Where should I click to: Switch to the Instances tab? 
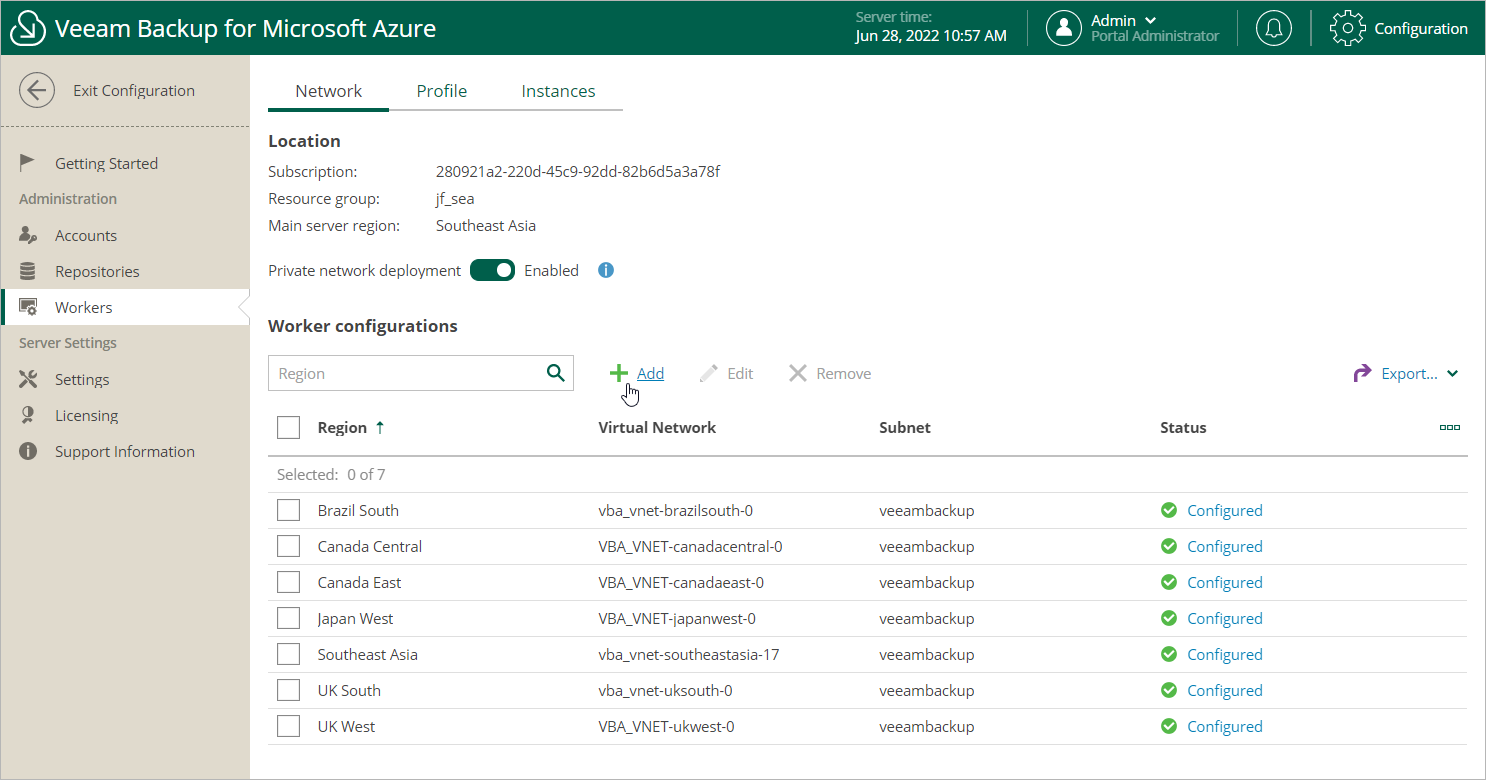(x=558, y=91)
